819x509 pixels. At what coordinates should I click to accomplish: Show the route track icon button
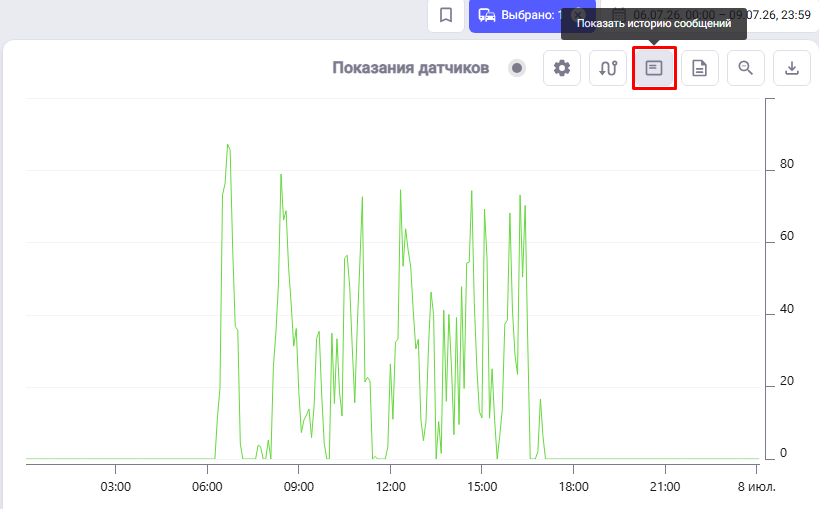[x=608, y=68]
